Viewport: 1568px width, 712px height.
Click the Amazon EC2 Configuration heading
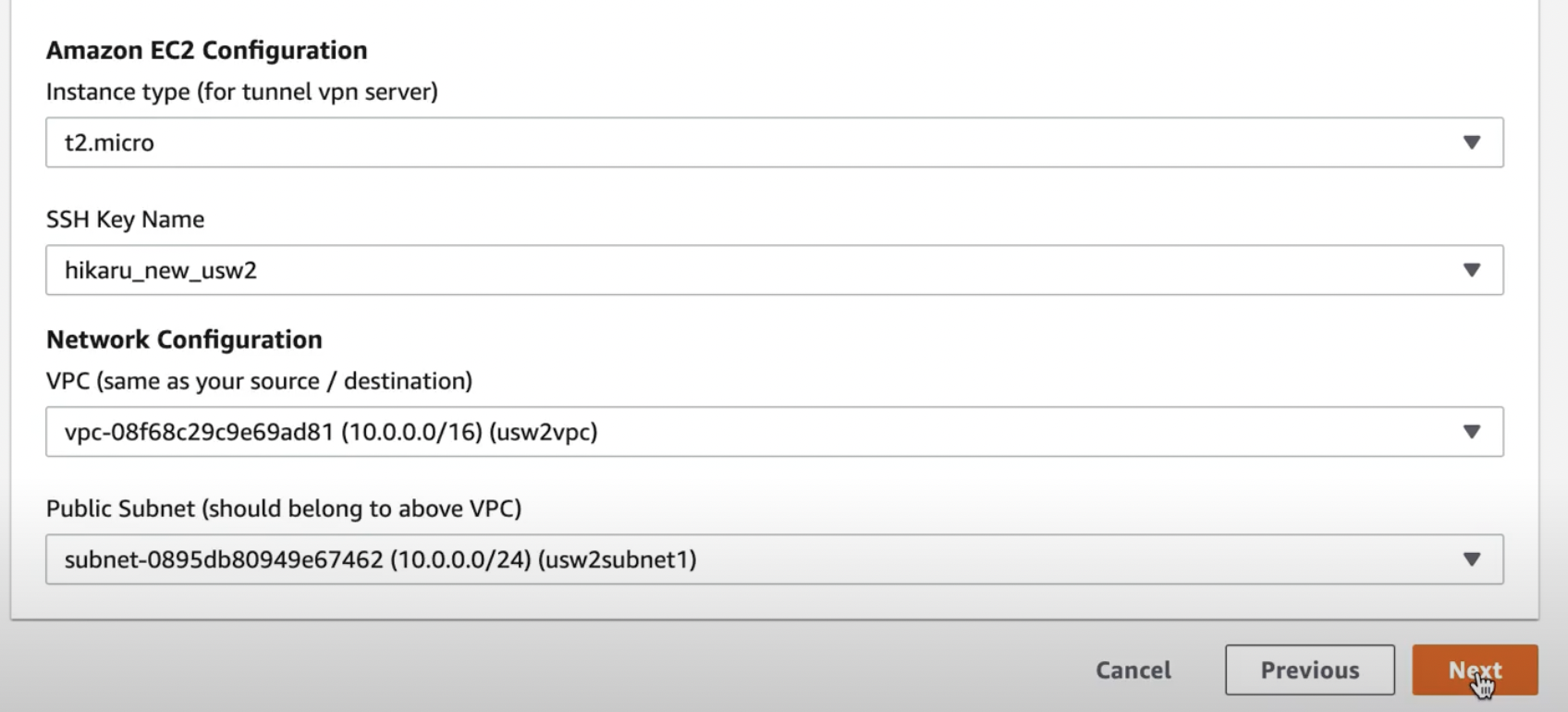tap(207, 50)
